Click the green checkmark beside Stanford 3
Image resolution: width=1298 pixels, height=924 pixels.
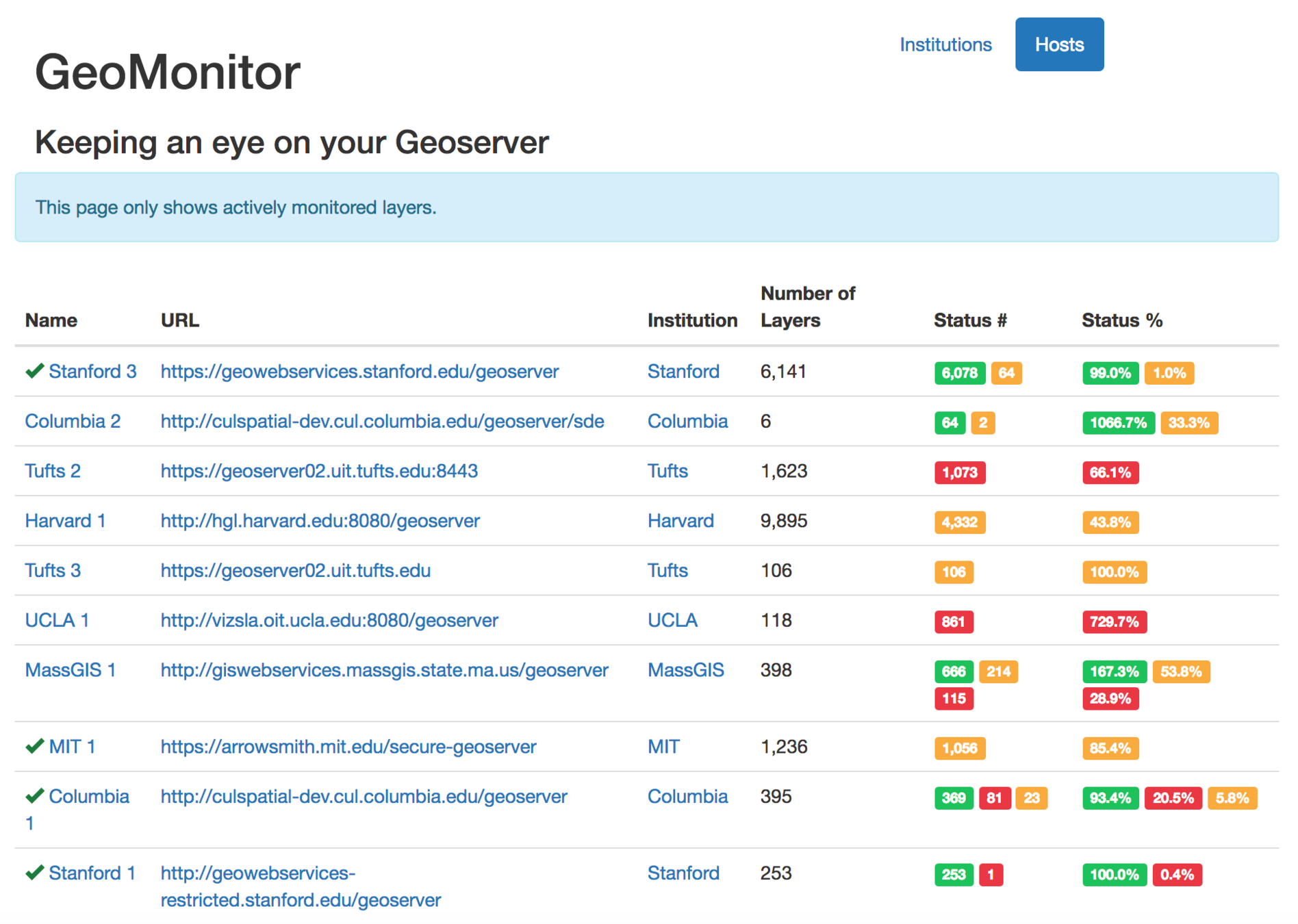tap(35, 372)
